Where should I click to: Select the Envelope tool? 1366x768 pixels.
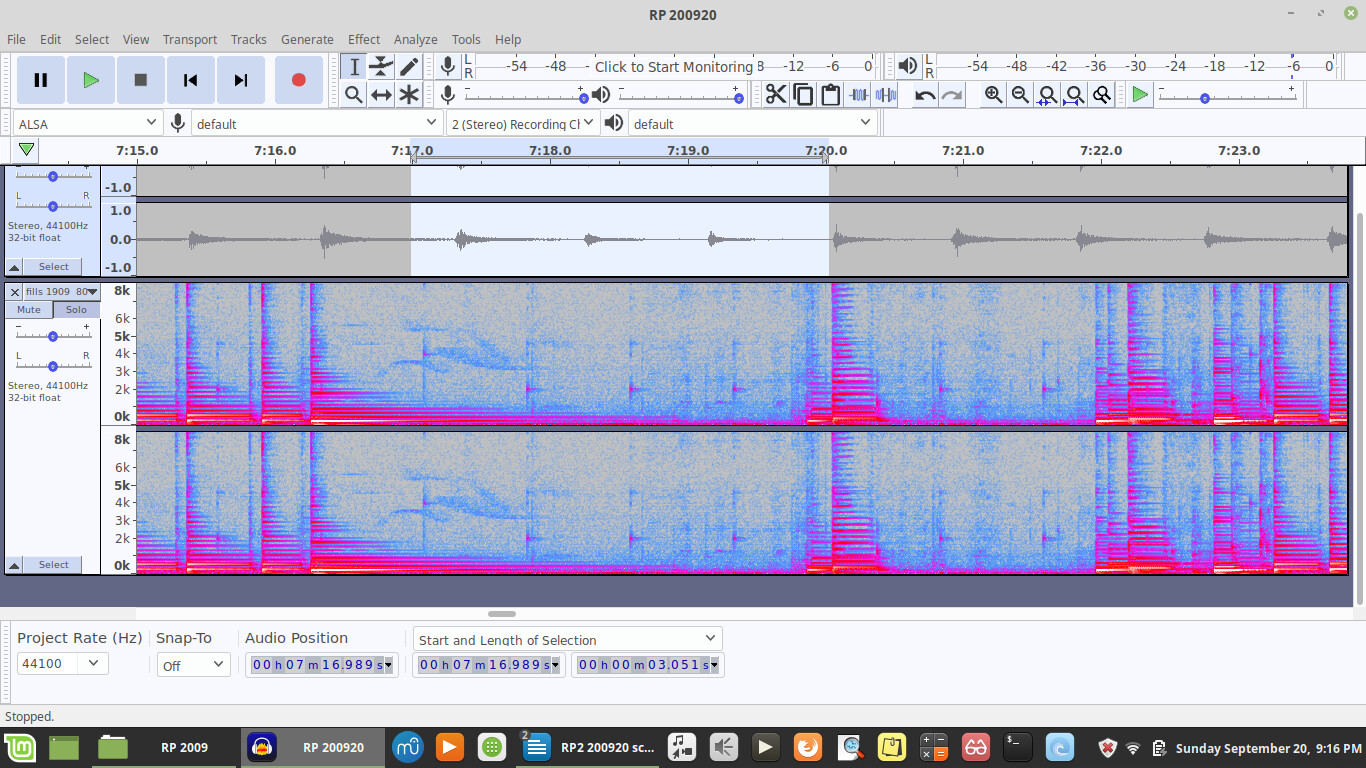(381, 66)
